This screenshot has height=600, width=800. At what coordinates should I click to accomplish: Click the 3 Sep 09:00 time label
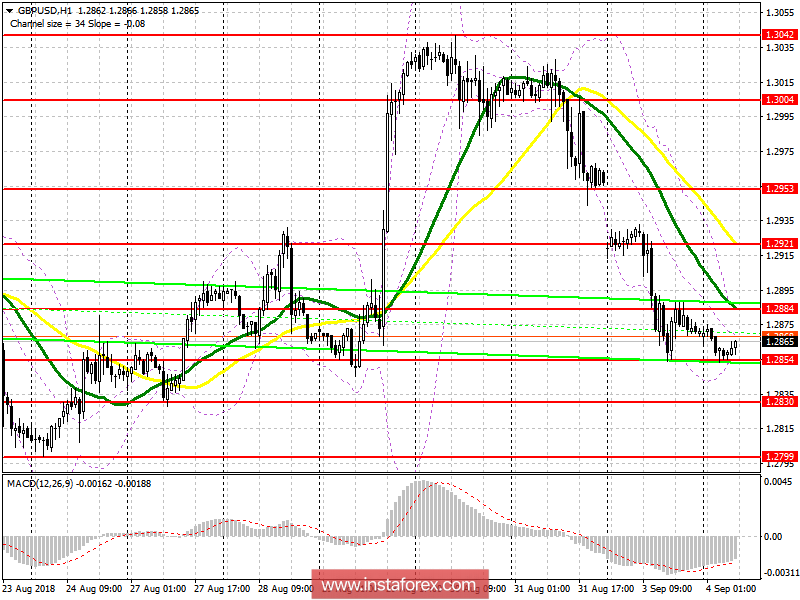coord(667,588)
